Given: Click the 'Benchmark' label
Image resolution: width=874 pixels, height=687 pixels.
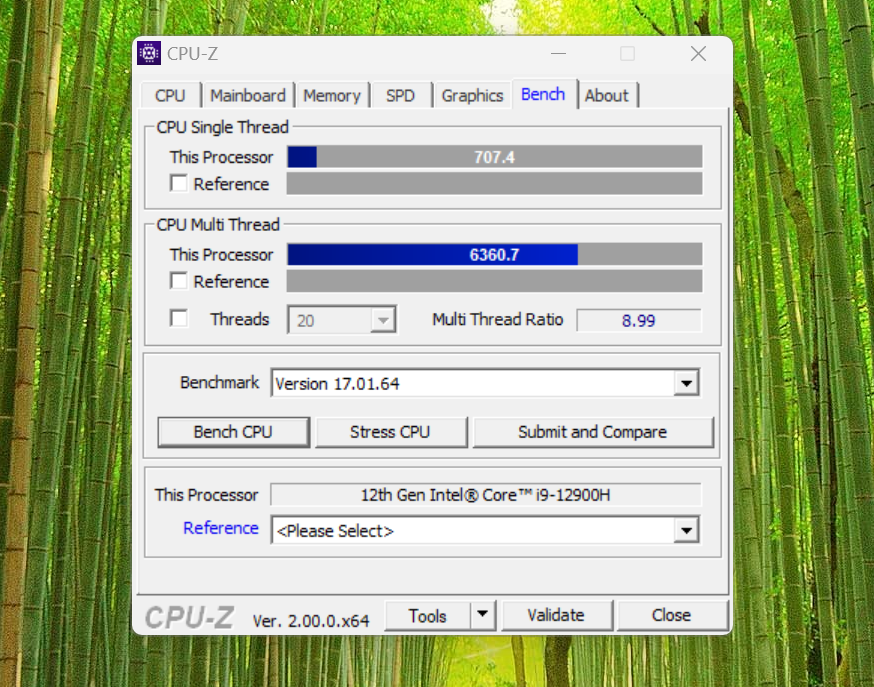Looking at the screenshot, I should (x=220, y=382).
